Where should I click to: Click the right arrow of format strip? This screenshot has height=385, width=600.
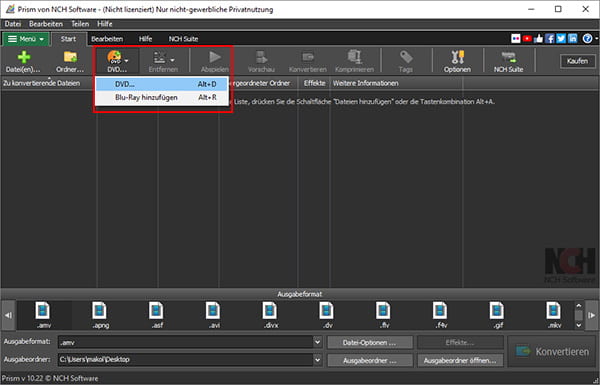[592, 315]
